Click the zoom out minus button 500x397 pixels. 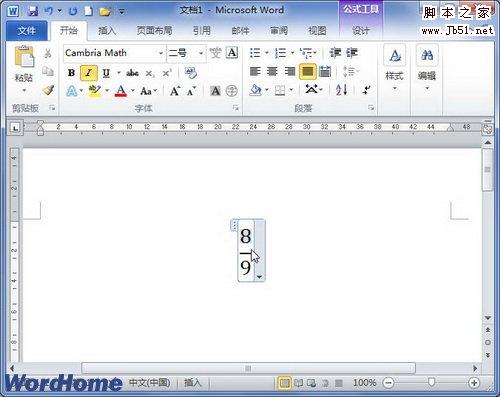point(388,382)
